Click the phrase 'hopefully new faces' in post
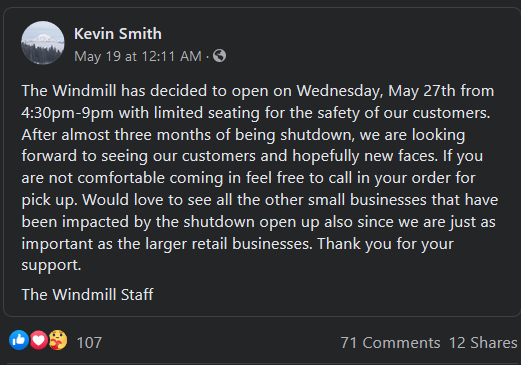The width and height of the screenshot is (521, 365). [x=365, y=156]
